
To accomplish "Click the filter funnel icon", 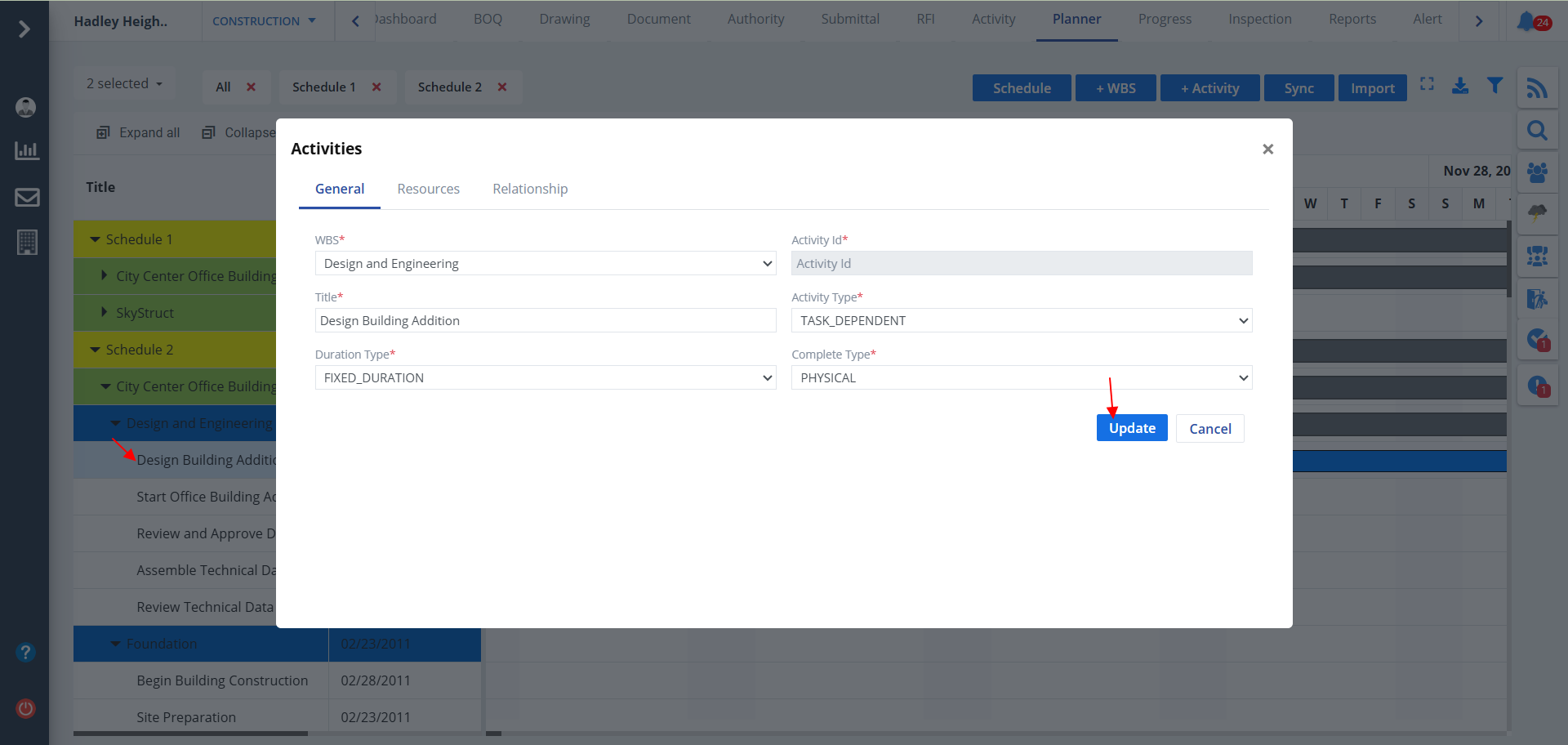I will pyautogui.click(x=1494, y=86).
